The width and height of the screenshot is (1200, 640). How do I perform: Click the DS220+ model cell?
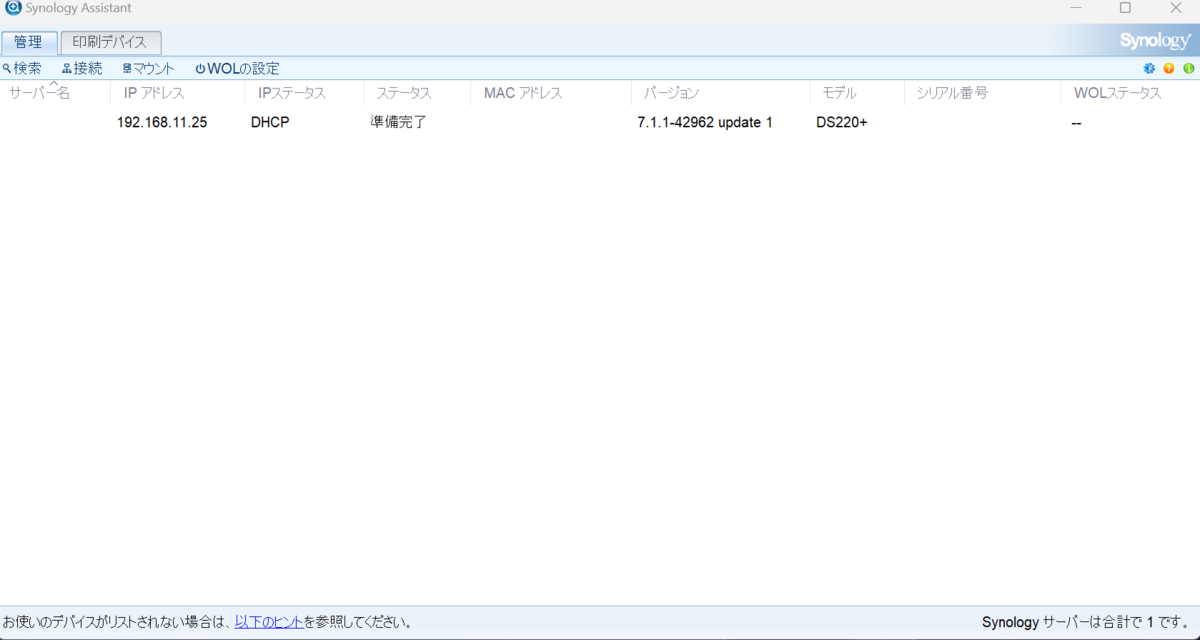(842, 123)
